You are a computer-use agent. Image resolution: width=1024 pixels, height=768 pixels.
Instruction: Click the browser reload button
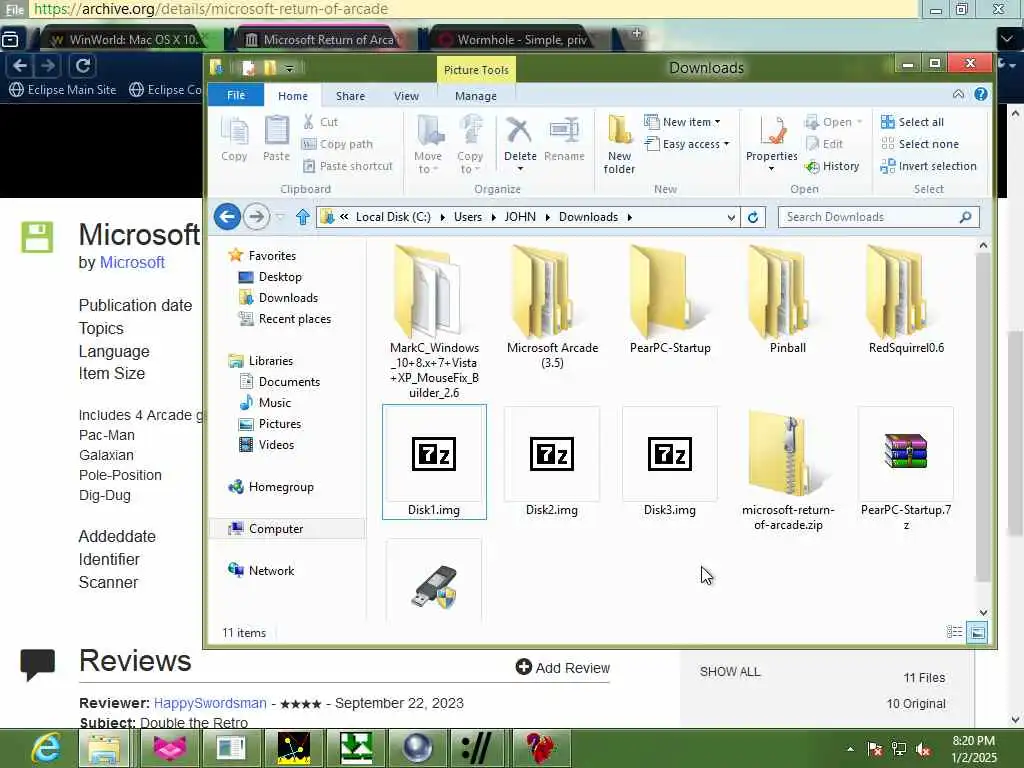coord(83,66)
